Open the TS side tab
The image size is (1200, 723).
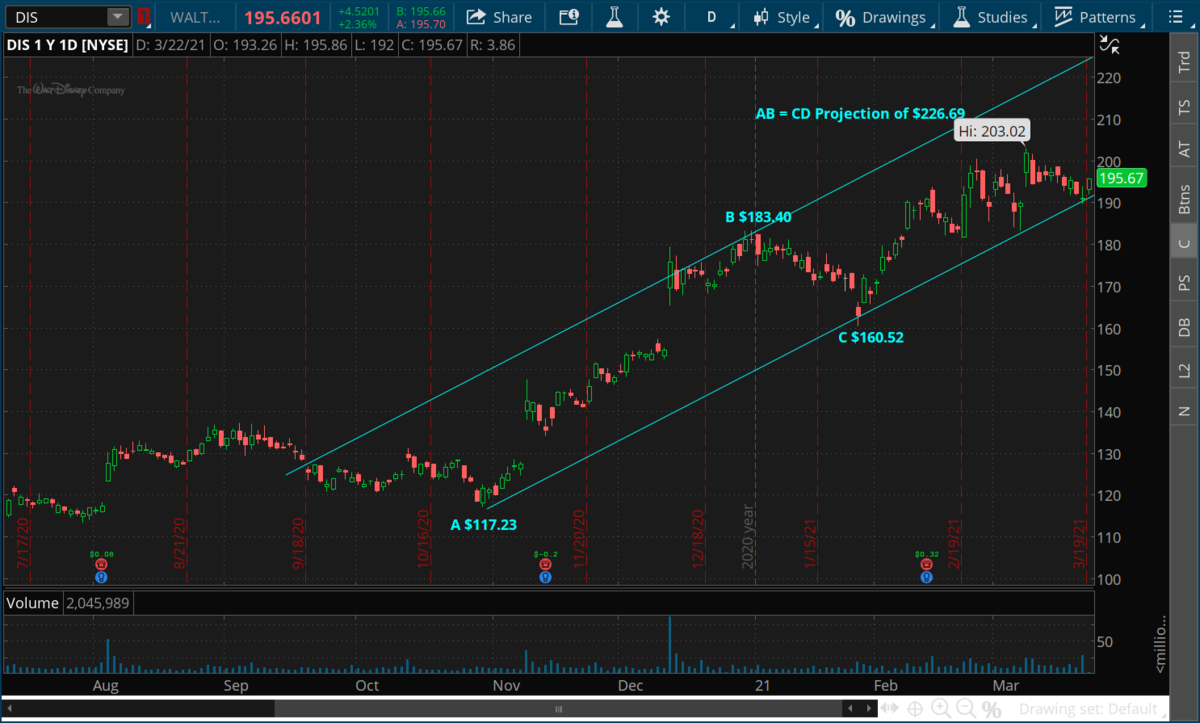tap(1184, 106)
